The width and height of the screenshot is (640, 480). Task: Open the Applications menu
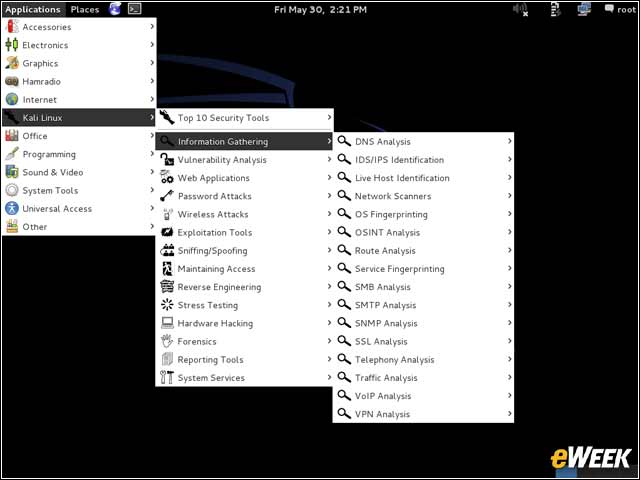coord(33,9)
